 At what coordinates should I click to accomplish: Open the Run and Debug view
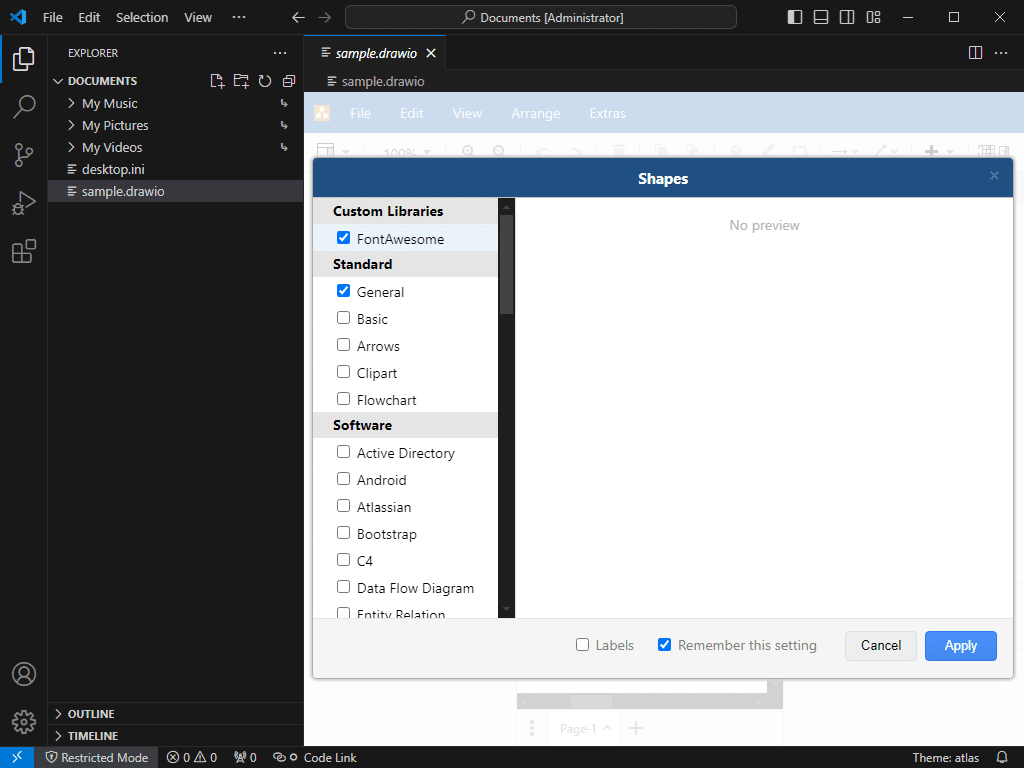coord(24,203)
